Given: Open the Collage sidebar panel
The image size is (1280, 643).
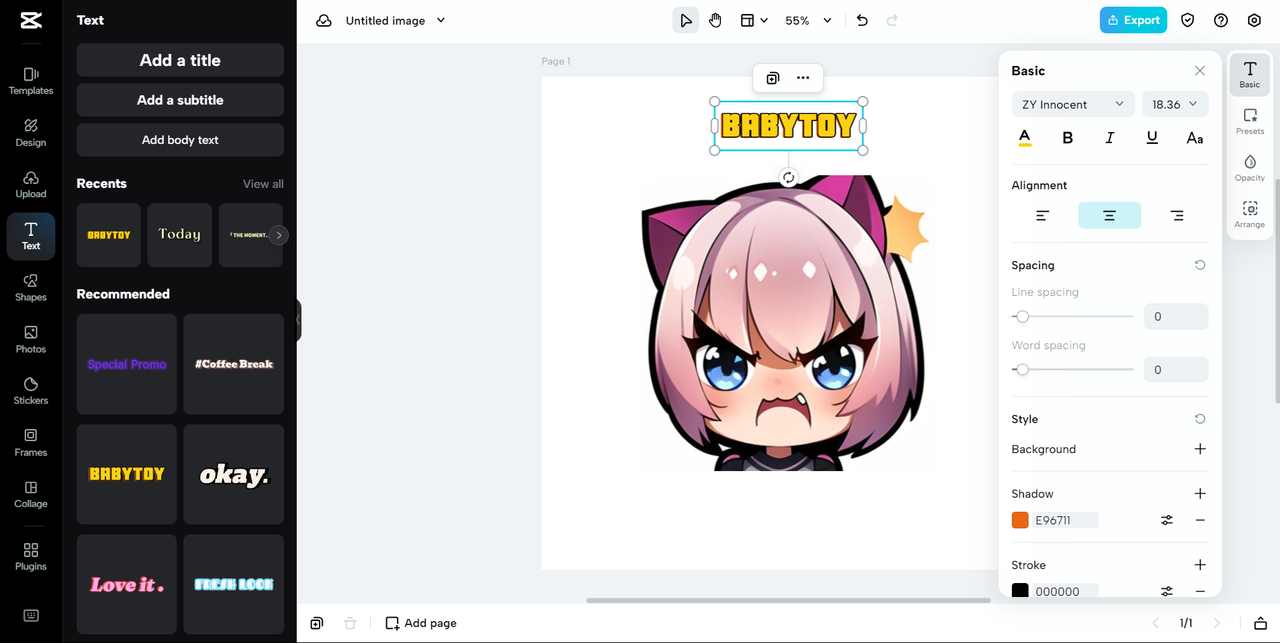Looking at the screenshot, I should coord(31,495).
